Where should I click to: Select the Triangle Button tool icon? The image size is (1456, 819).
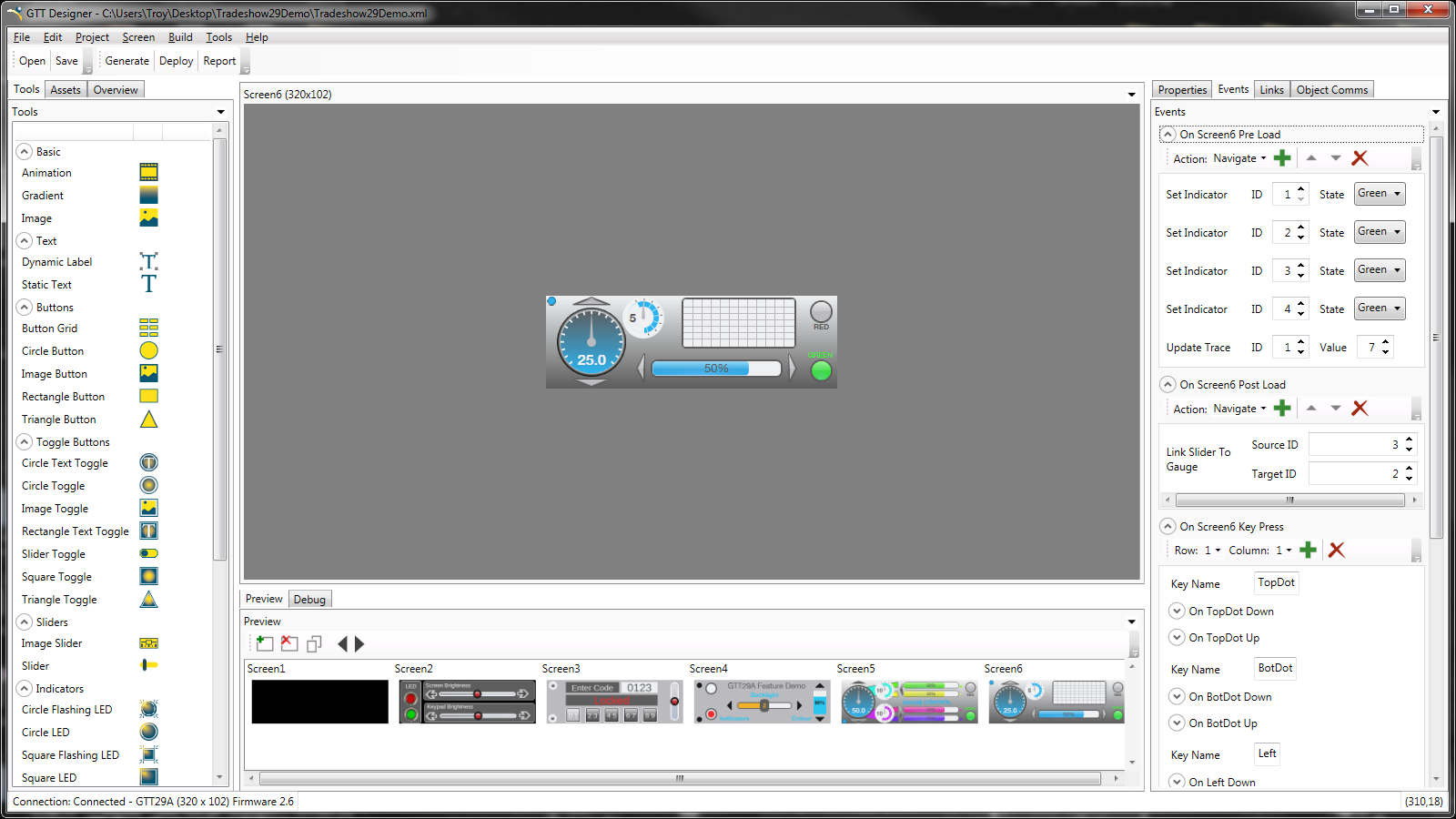pyautogui.click(x=149, y=419)
